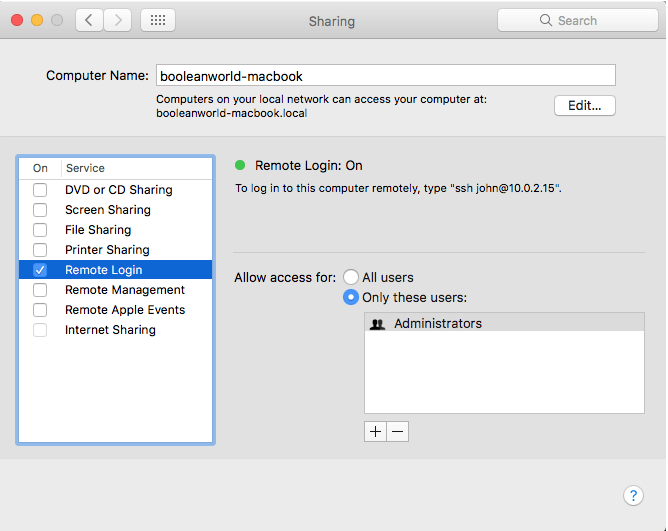Click the back navigation arrow
This screenshot has width=668, height=531.
tap(90, 20)
